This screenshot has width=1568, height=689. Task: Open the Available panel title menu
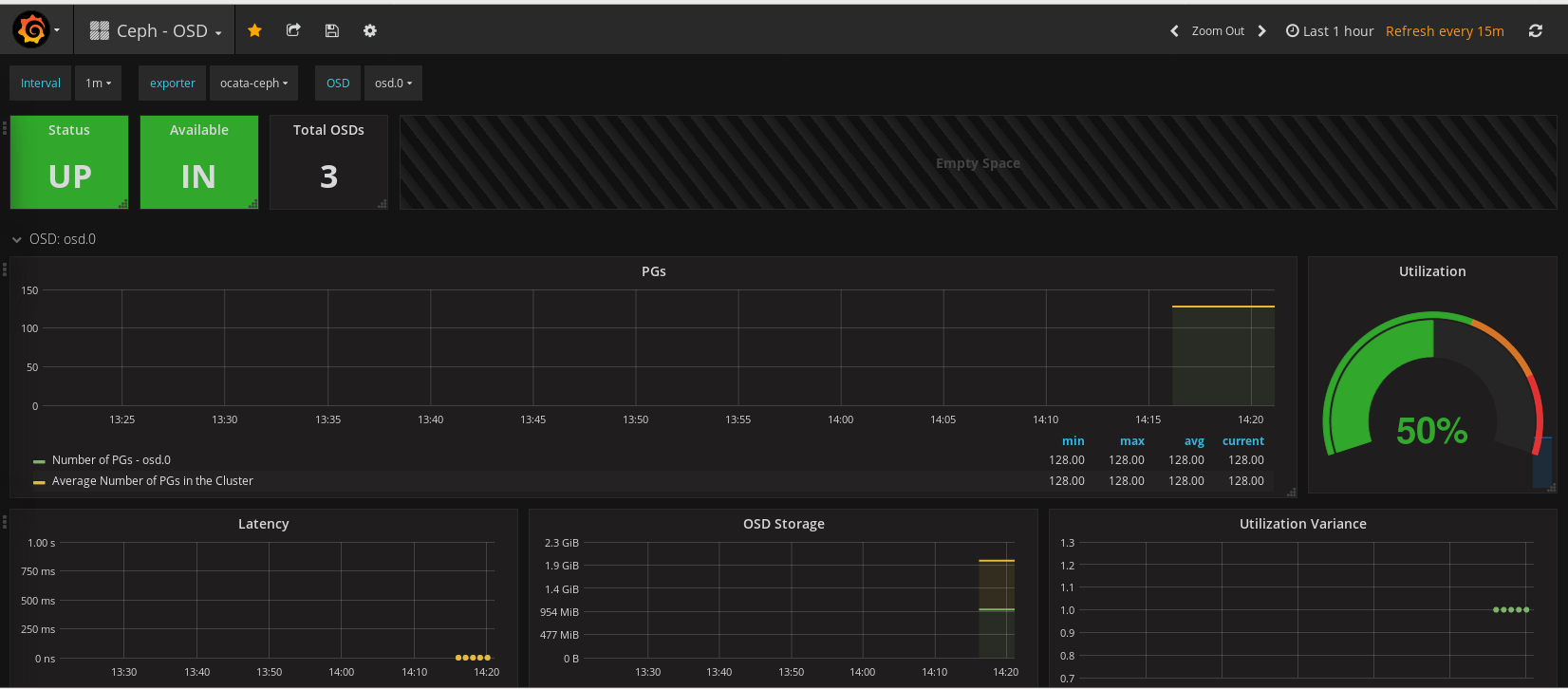pyautogui.click(x=199, y=130)
